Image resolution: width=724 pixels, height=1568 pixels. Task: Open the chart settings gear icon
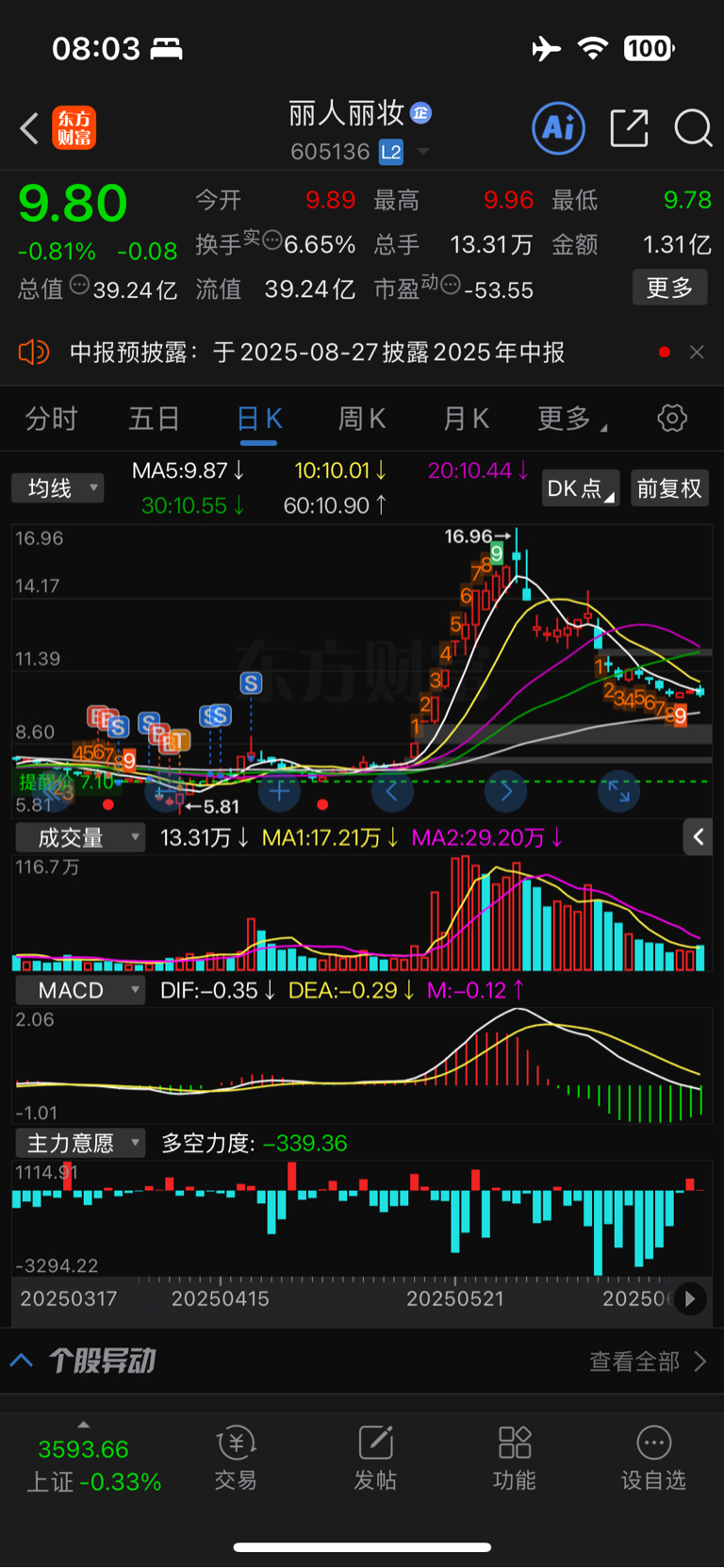pyautogui.click(x=672, y=418)
